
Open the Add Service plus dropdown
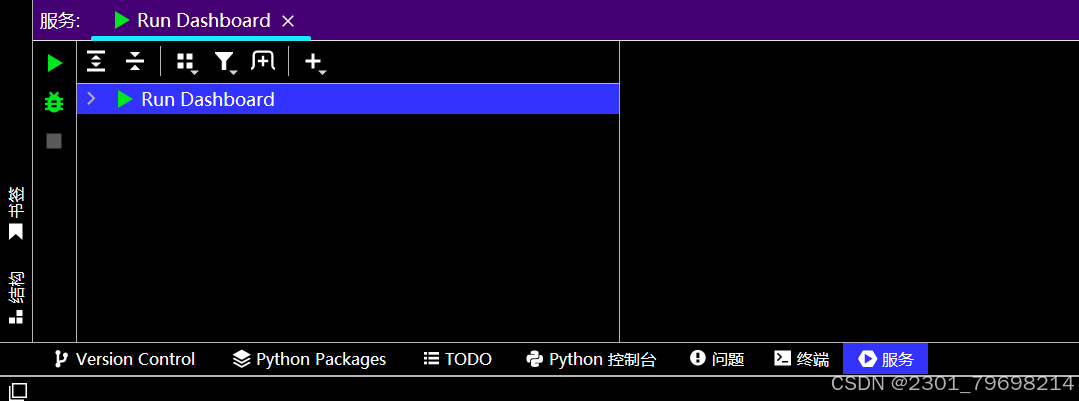click(314, 62)
